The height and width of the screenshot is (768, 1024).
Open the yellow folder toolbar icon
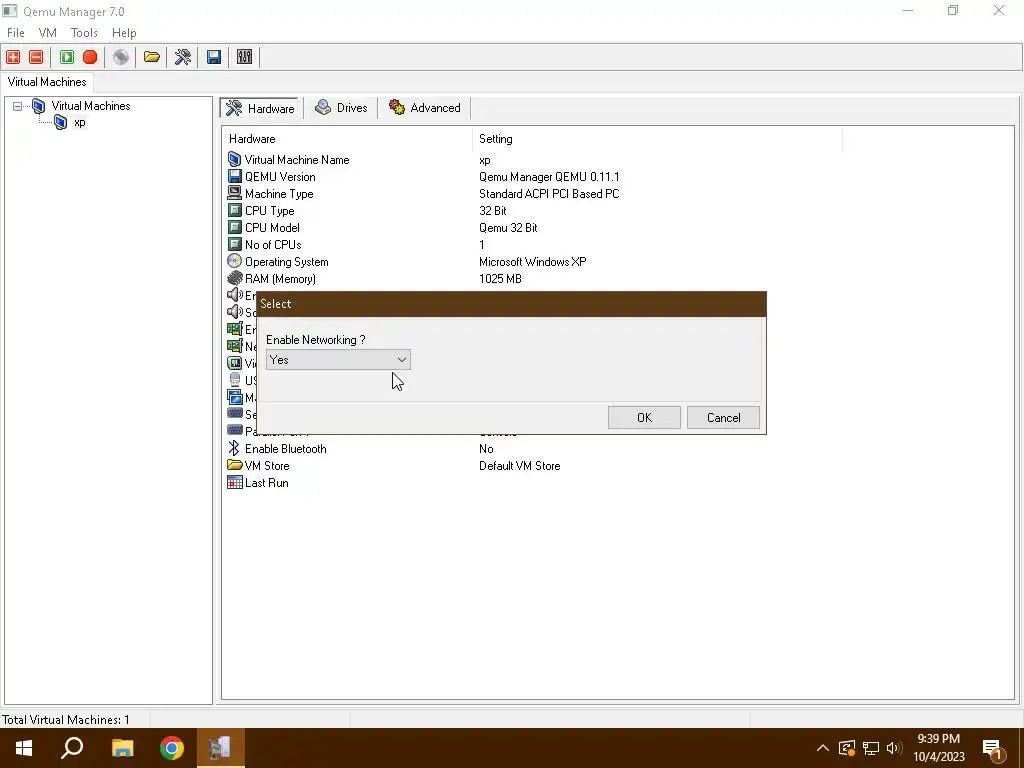point(152,57)
